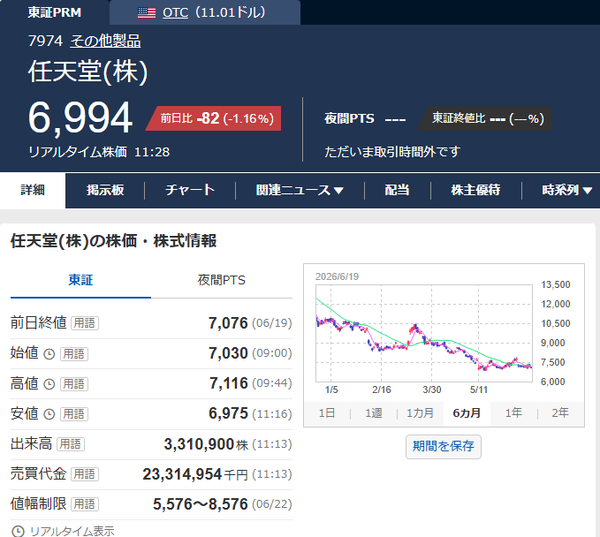The height and width of the screenshot is (537, 600).
Task: Click the 出来高 value 3,310,900
Action: point(199,444)
